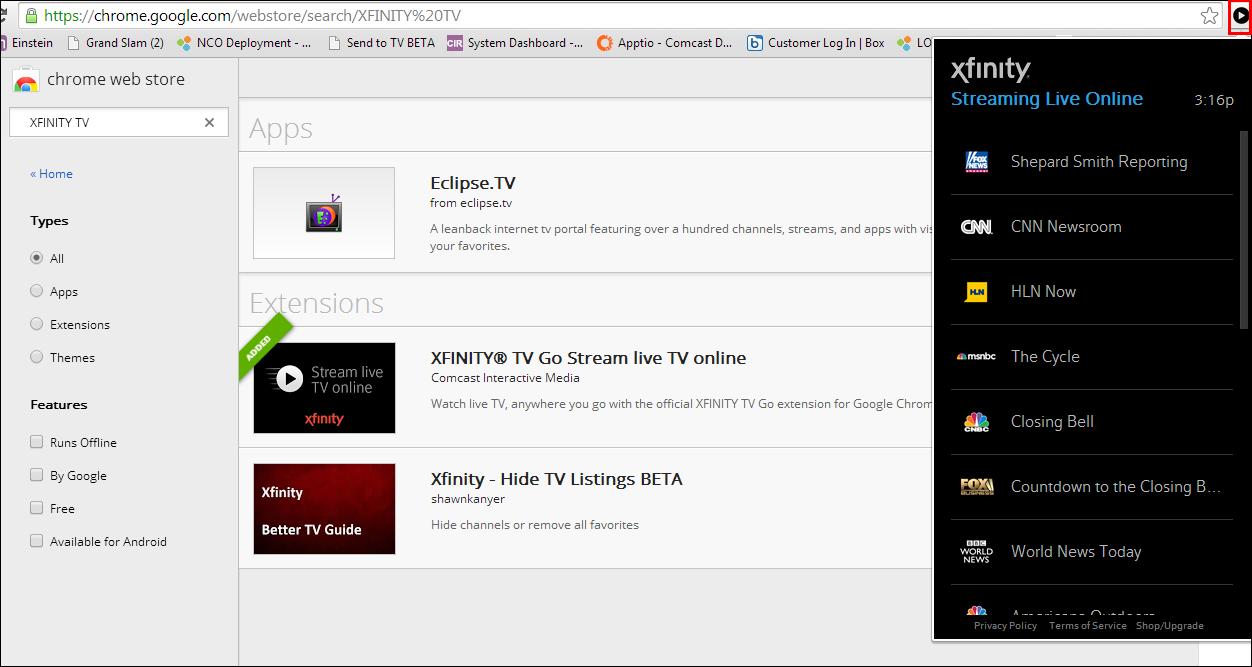
Task: Select The Cycle in the list
Action: point(1092,357)
